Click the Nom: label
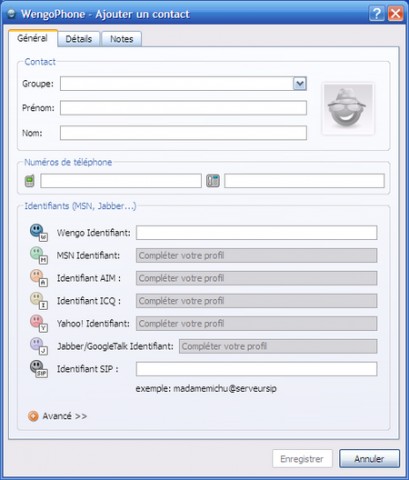Screen dimensions: 409x480 (x=32, y=133)
